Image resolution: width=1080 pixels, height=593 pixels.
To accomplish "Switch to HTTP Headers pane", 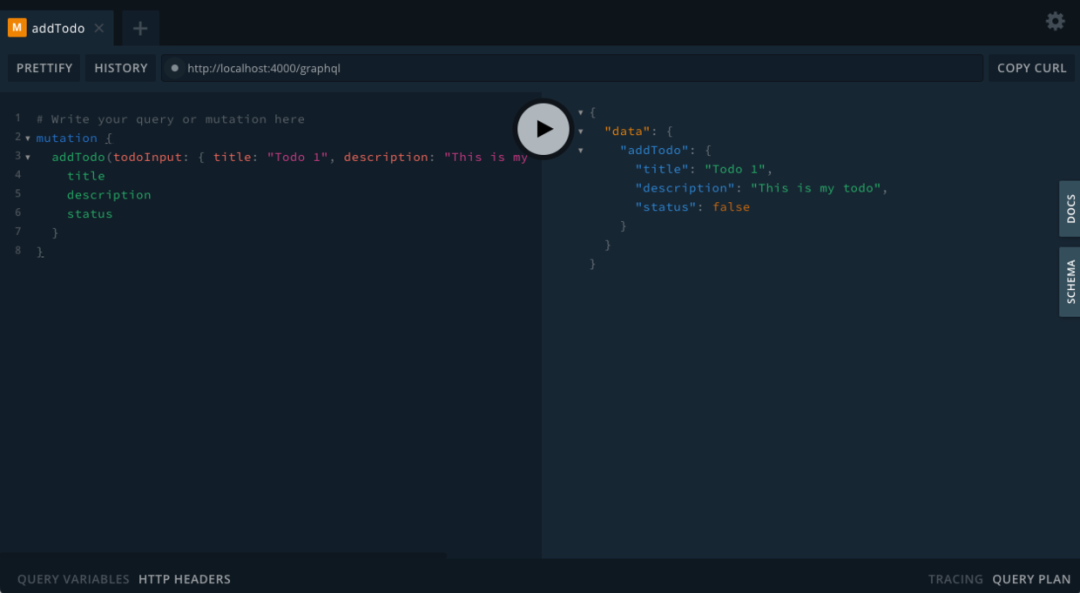I will pyautogui.click(x=185, y=579).
